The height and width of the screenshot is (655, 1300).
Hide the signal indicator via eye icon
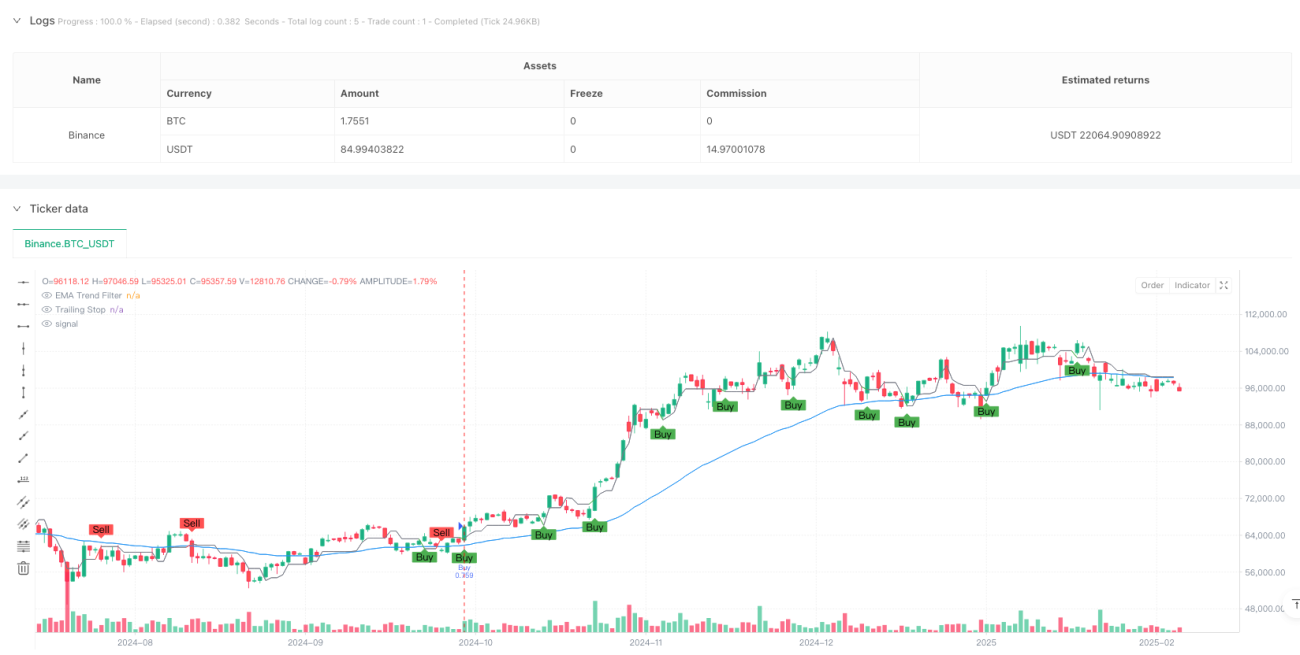click(46, 323)
